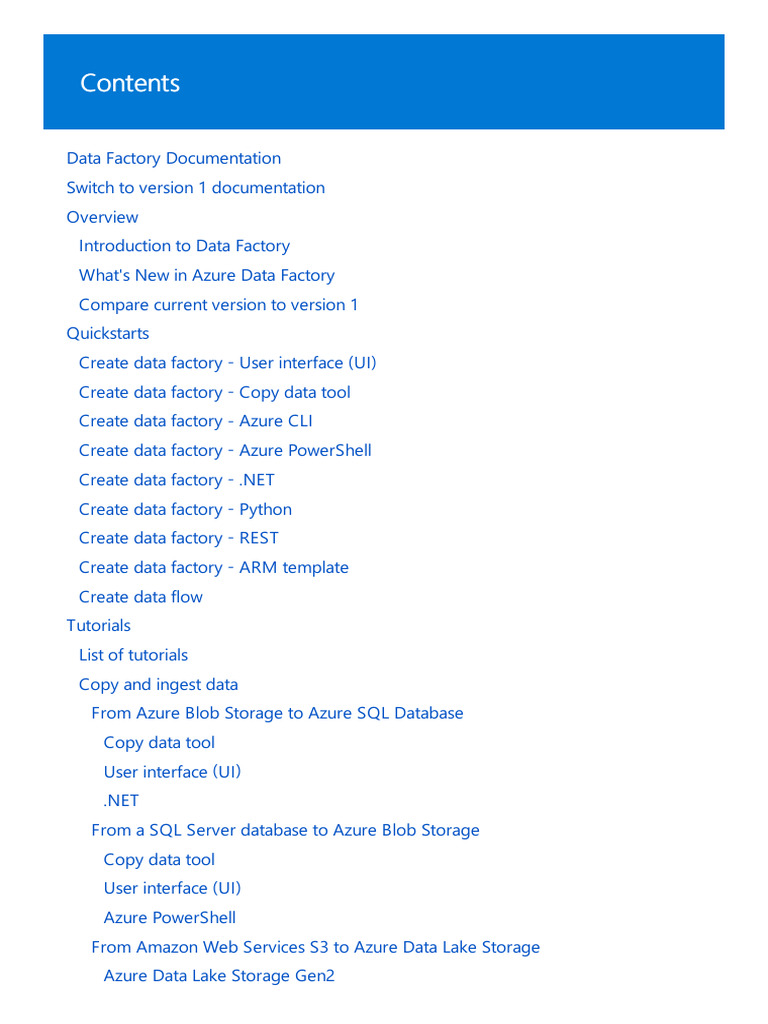The width and height of the screenshot is (768, 1024).
Task: Click the Contents header banner
Action: tap(383, 82)
